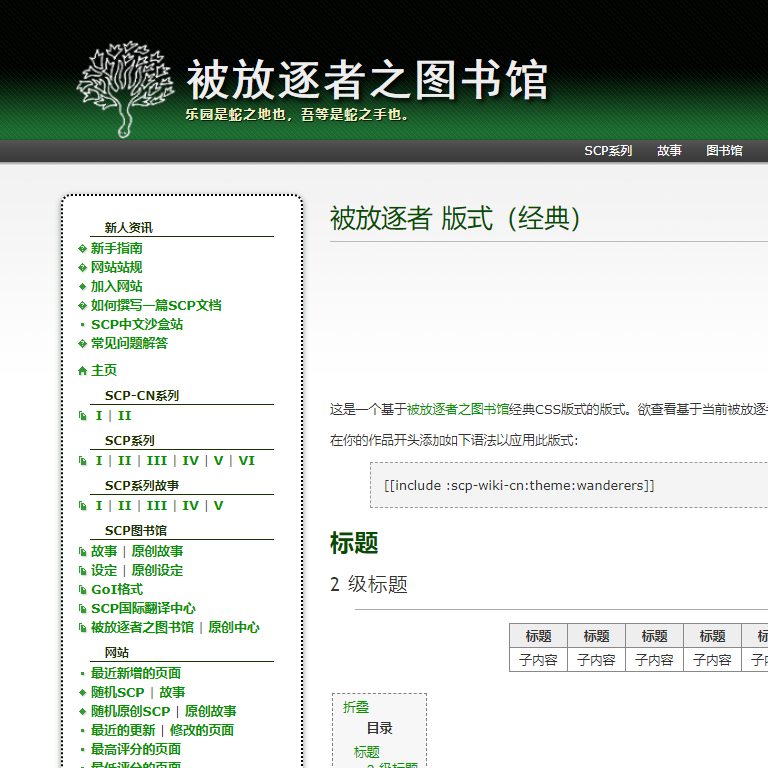768x768 pixels.
Task: Collapse the table of contents via 折叠
Action: click(x=356, y=707)
